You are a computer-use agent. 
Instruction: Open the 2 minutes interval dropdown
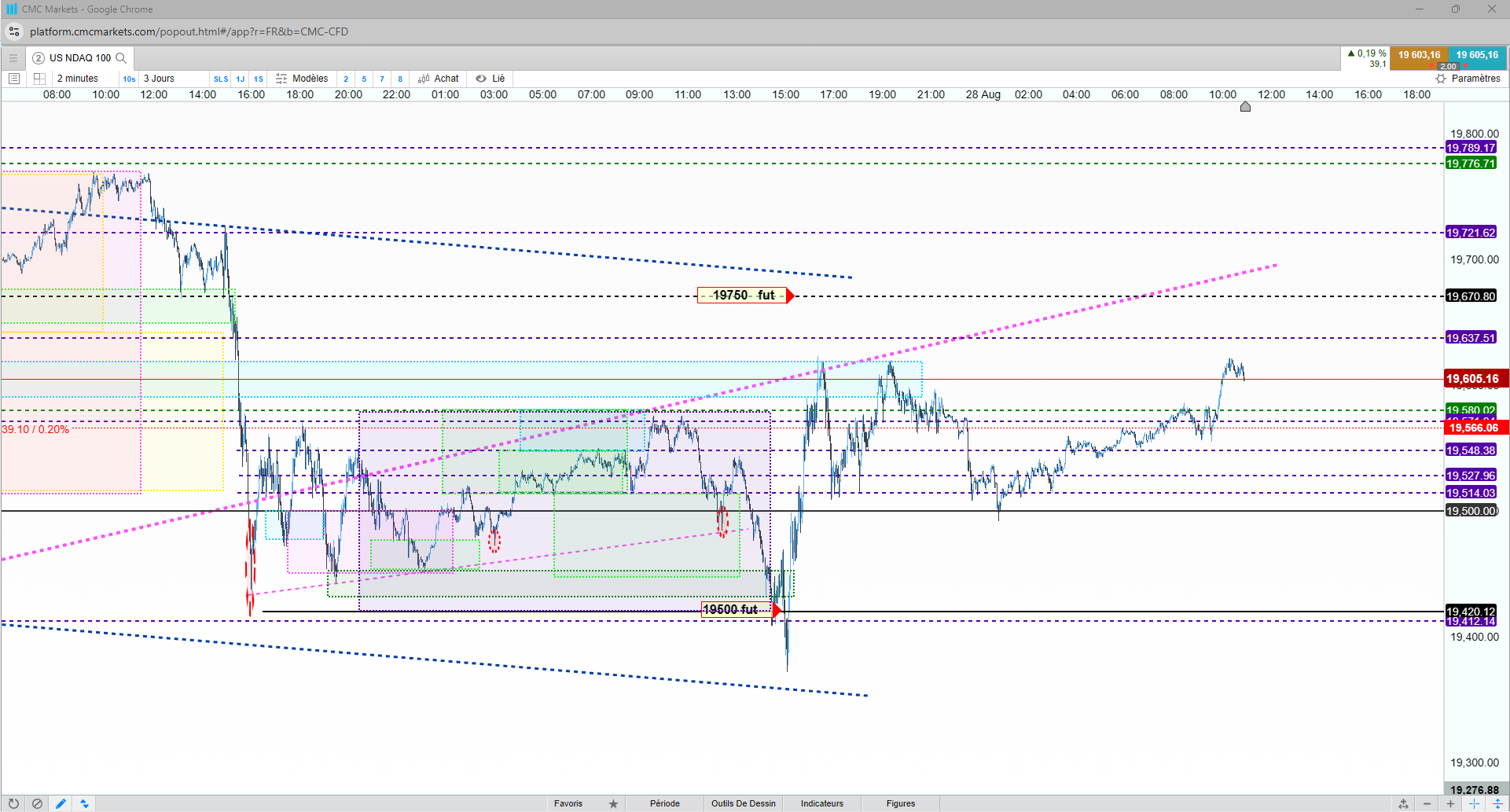tap(78, 79)
